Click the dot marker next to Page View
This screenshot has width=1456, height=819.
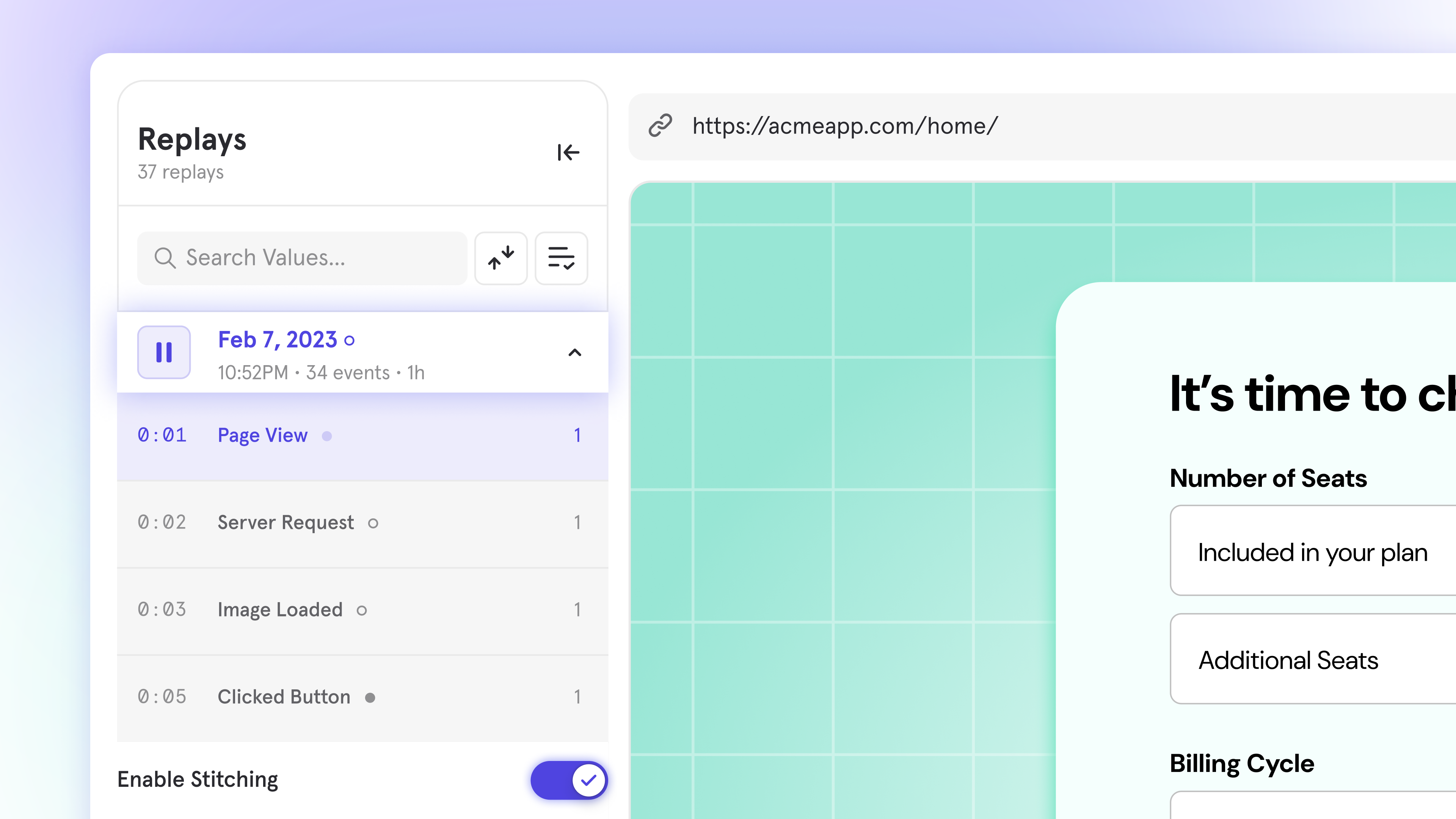(327, 436)
